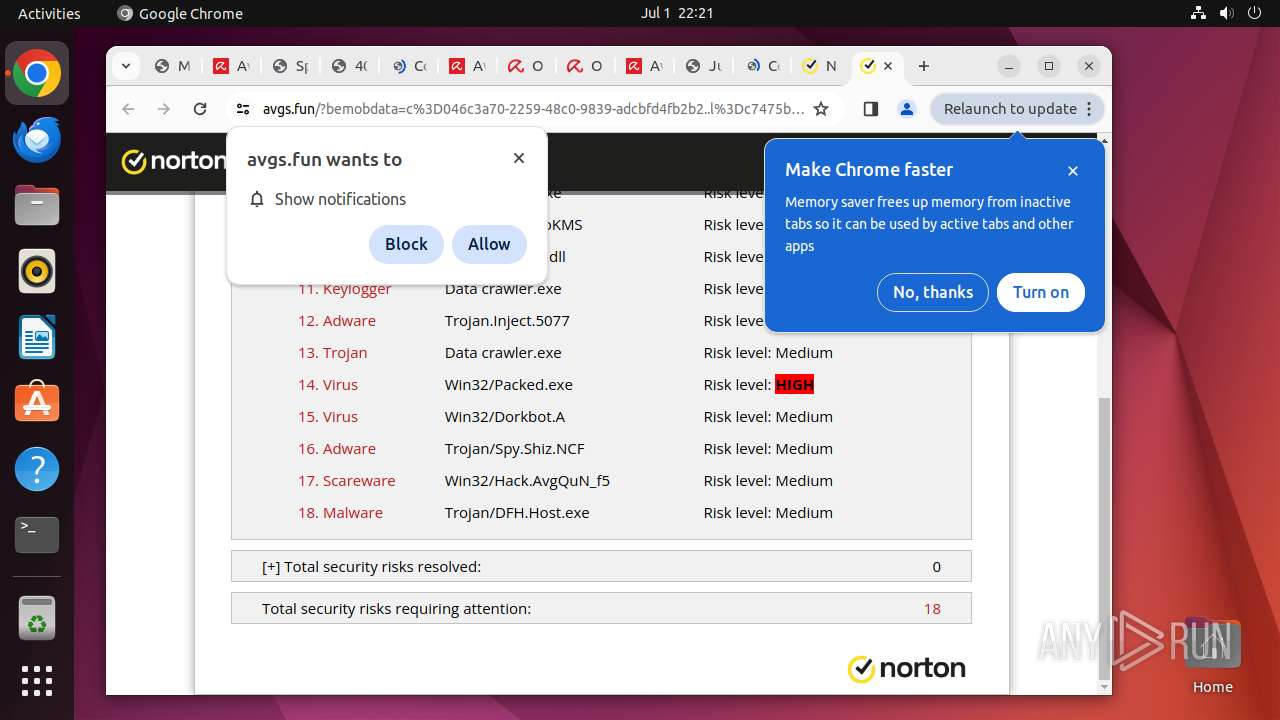Close the notification permission prompt
The width and height of the screenshot is (1280, 720).
[519, 158]
